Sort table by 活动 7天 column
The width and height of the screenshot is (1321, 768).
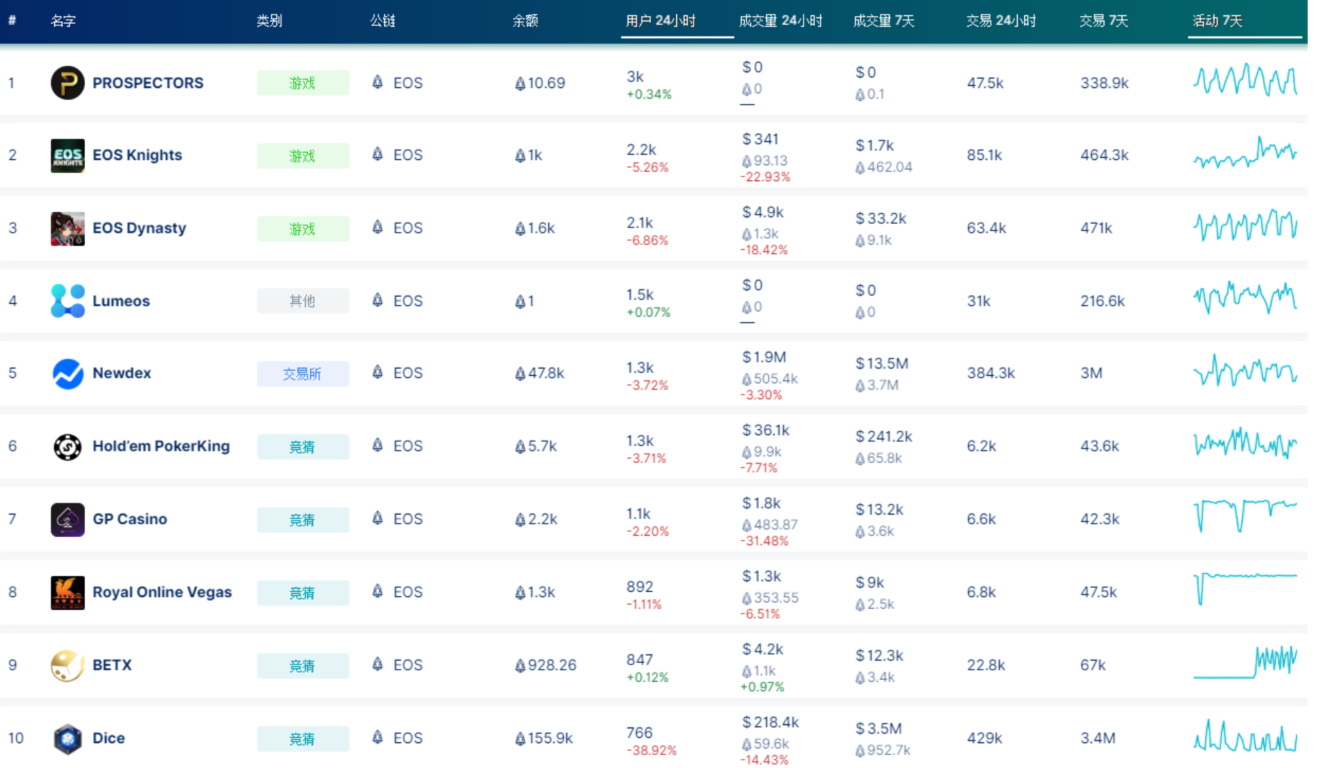[1218, 20]
